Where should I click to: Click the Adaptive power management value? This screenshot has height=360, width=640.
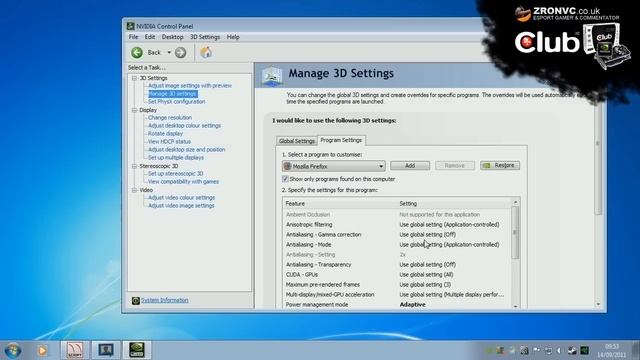(413, 304)
